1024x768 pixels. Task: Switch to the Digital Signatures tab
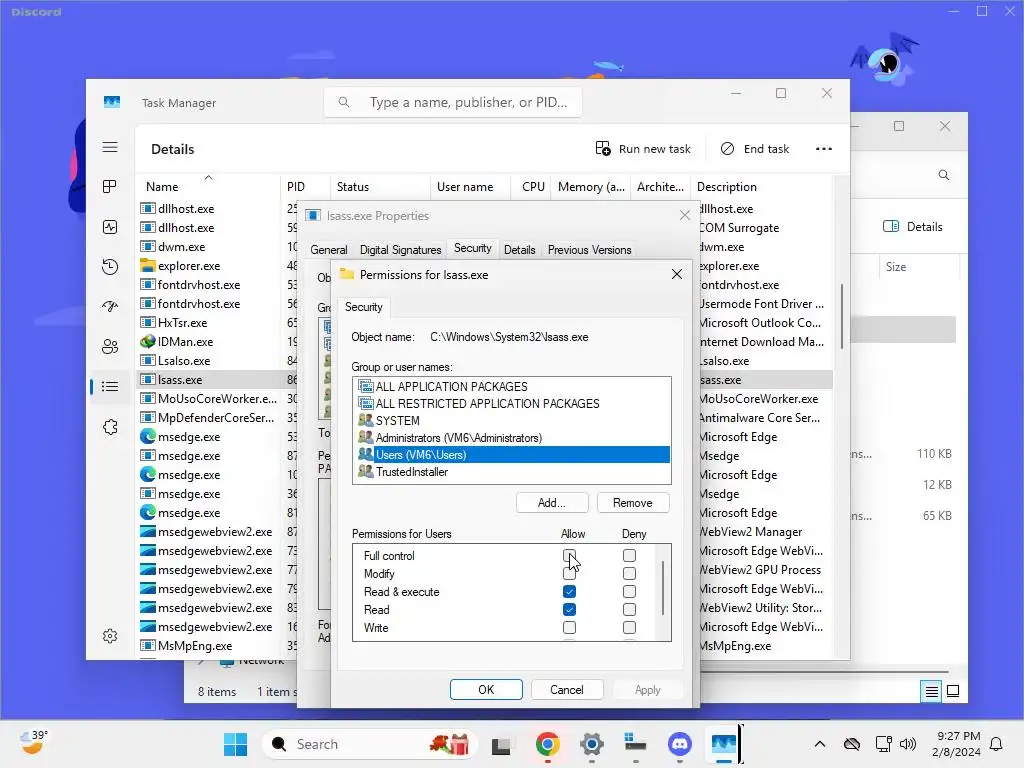[x=400, y=249]
